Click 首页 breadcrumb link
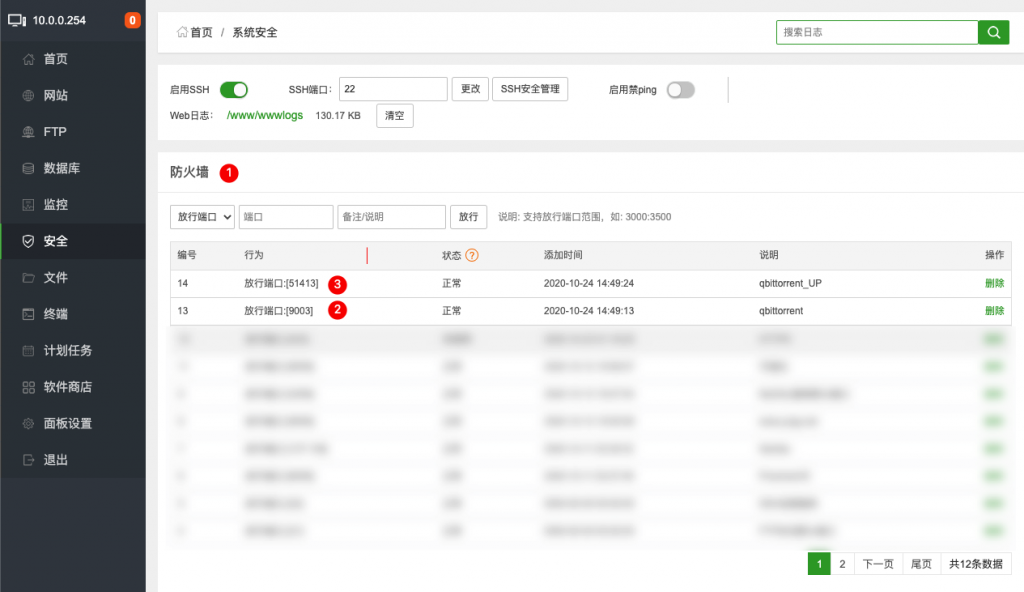This screenshot has width=1024, height=592. click(201, 32)
